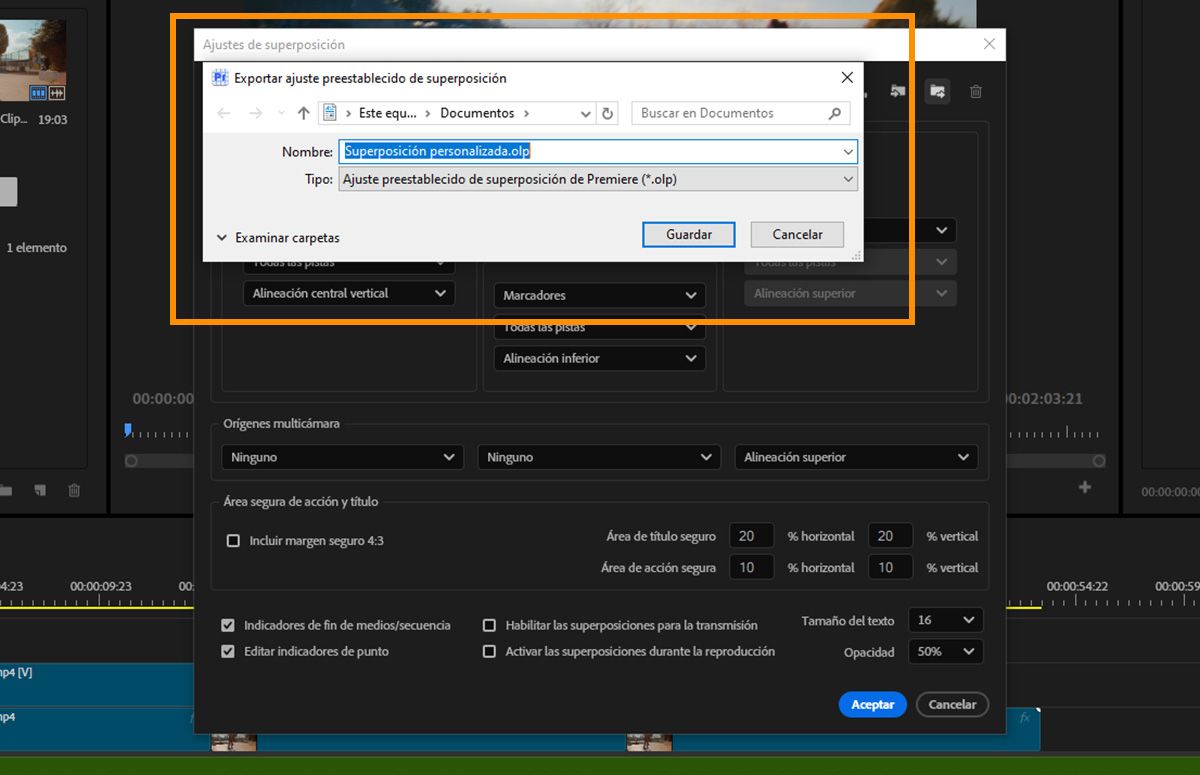Uncheck Editar indicadores de punto

click(228, 651)
